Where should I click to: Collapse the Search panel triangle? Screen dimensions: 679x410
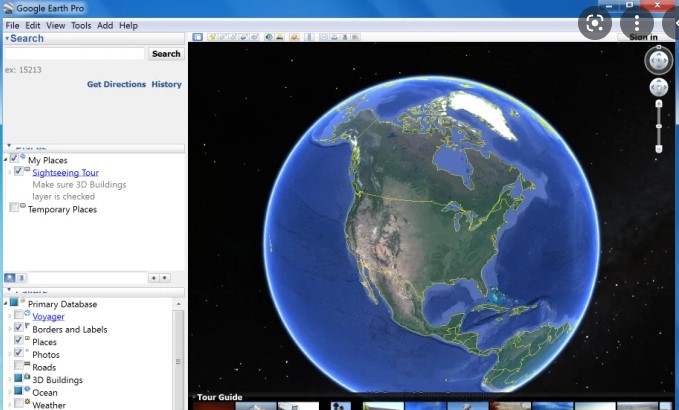click(7, 39)
